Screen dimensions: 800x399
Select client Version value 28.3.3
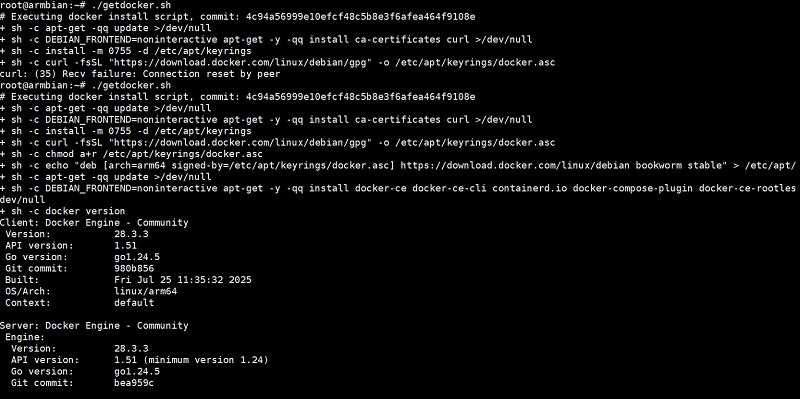click(x=131, y=234)
